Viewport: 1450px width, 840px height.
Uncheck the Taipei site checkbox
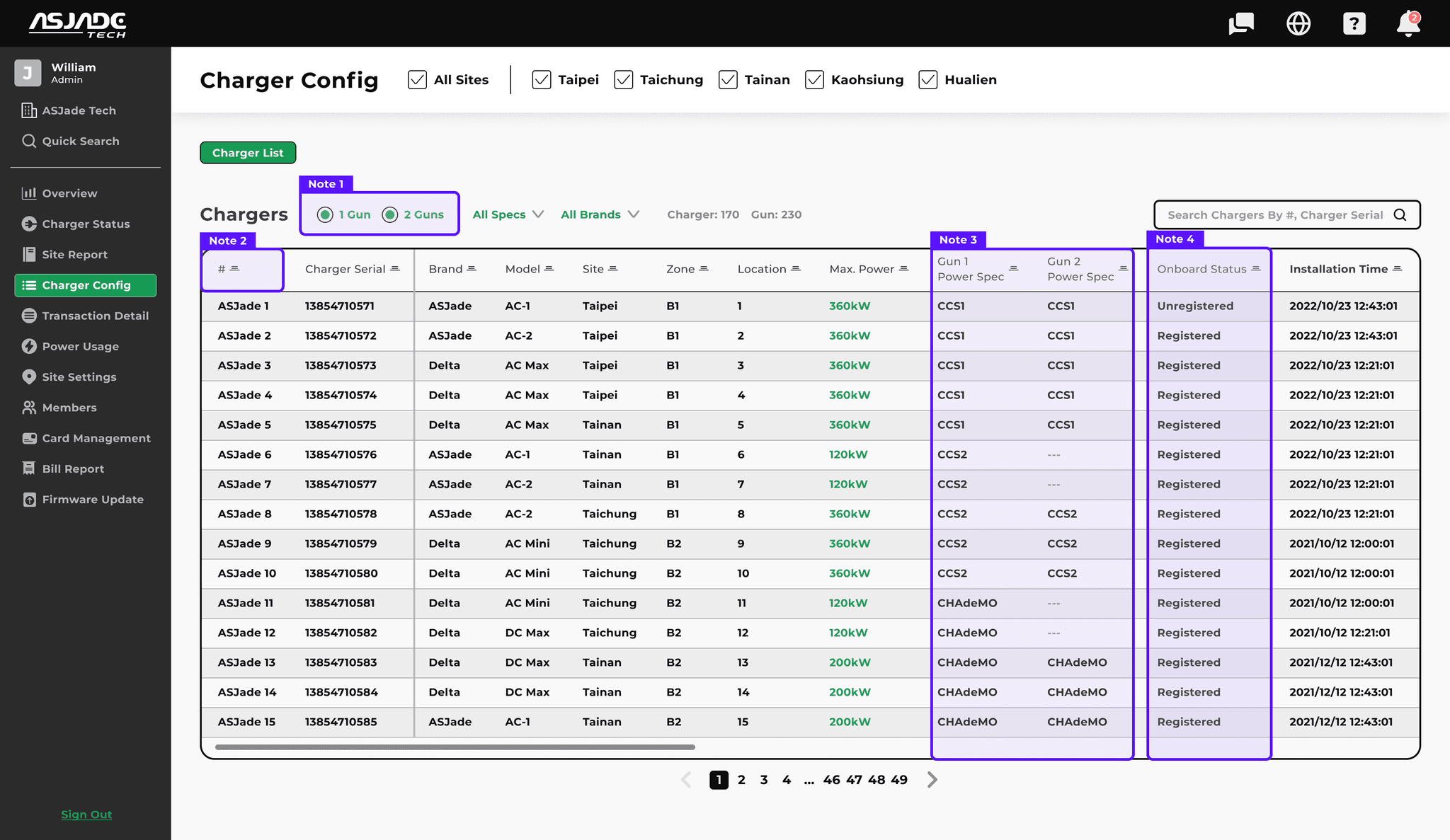[x=542, y=80]
